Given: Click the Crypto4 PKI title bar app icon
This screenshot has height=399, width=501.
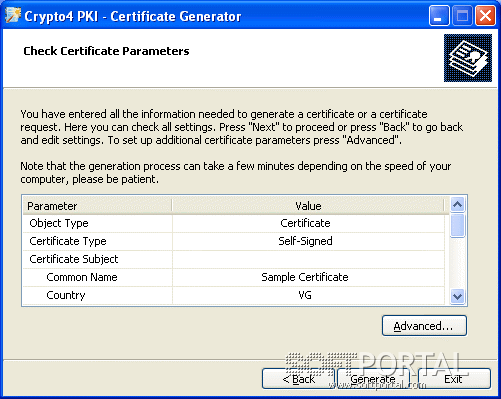Looking at the screenshot, I should coord(13,16).
